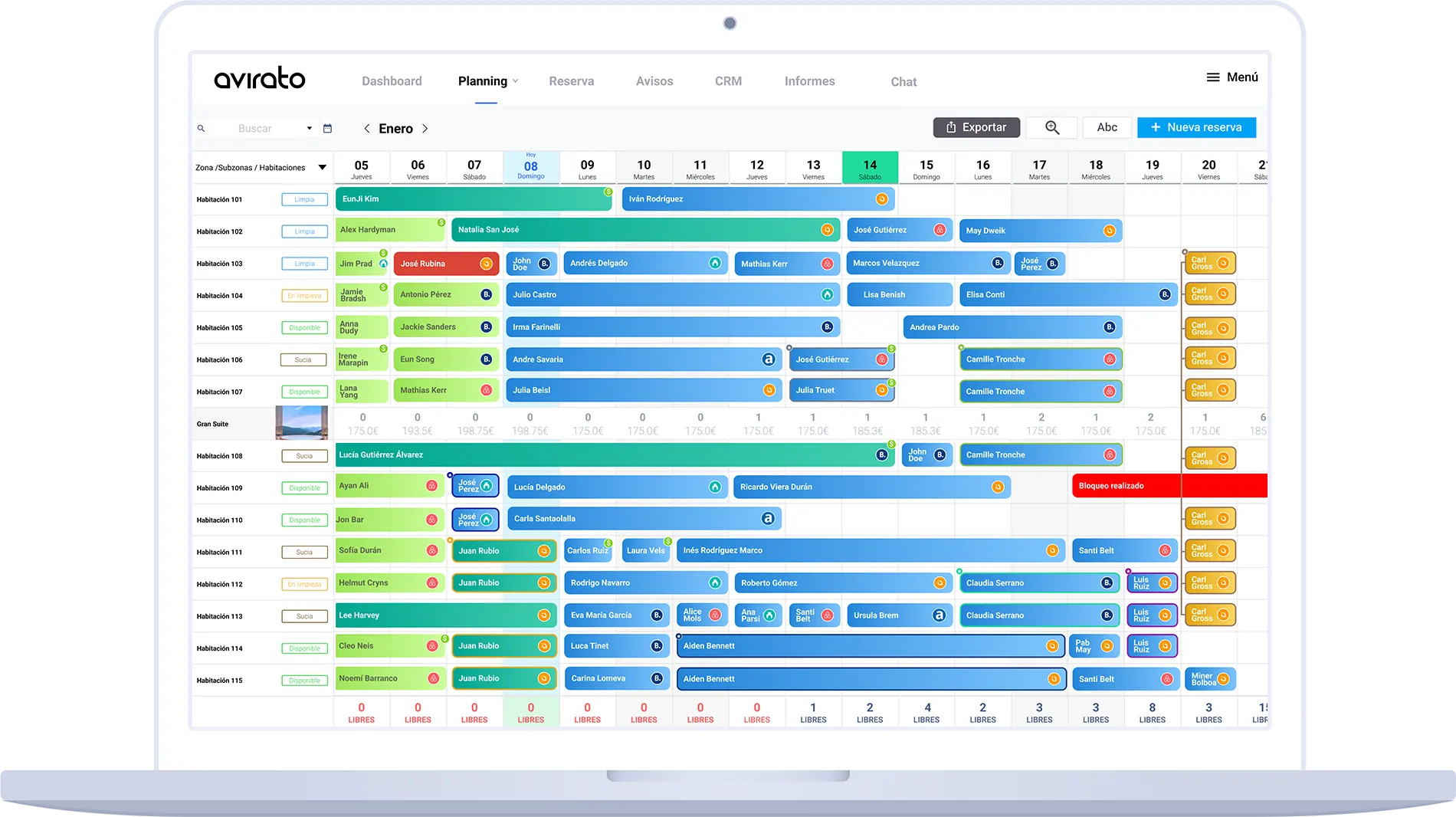
Task: Click the zoom magnifier icon in the toolbar
Action: 1051,127
